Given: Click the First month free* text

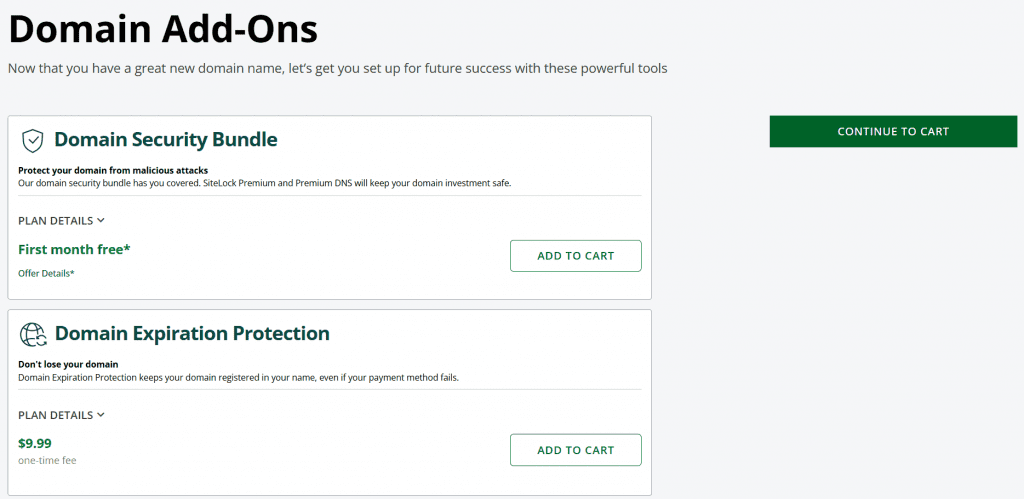Looking at the screenshot, I should [74, 250].
